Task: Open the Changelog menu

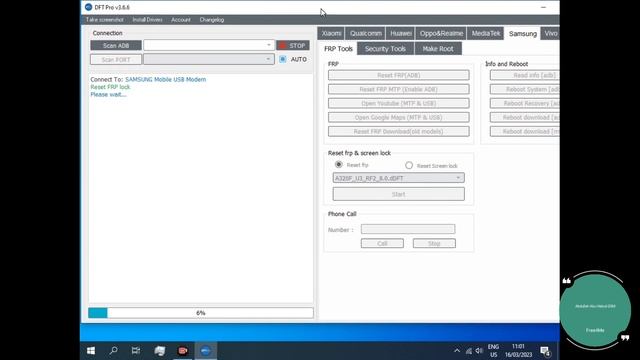Action: tap(212, 20)
